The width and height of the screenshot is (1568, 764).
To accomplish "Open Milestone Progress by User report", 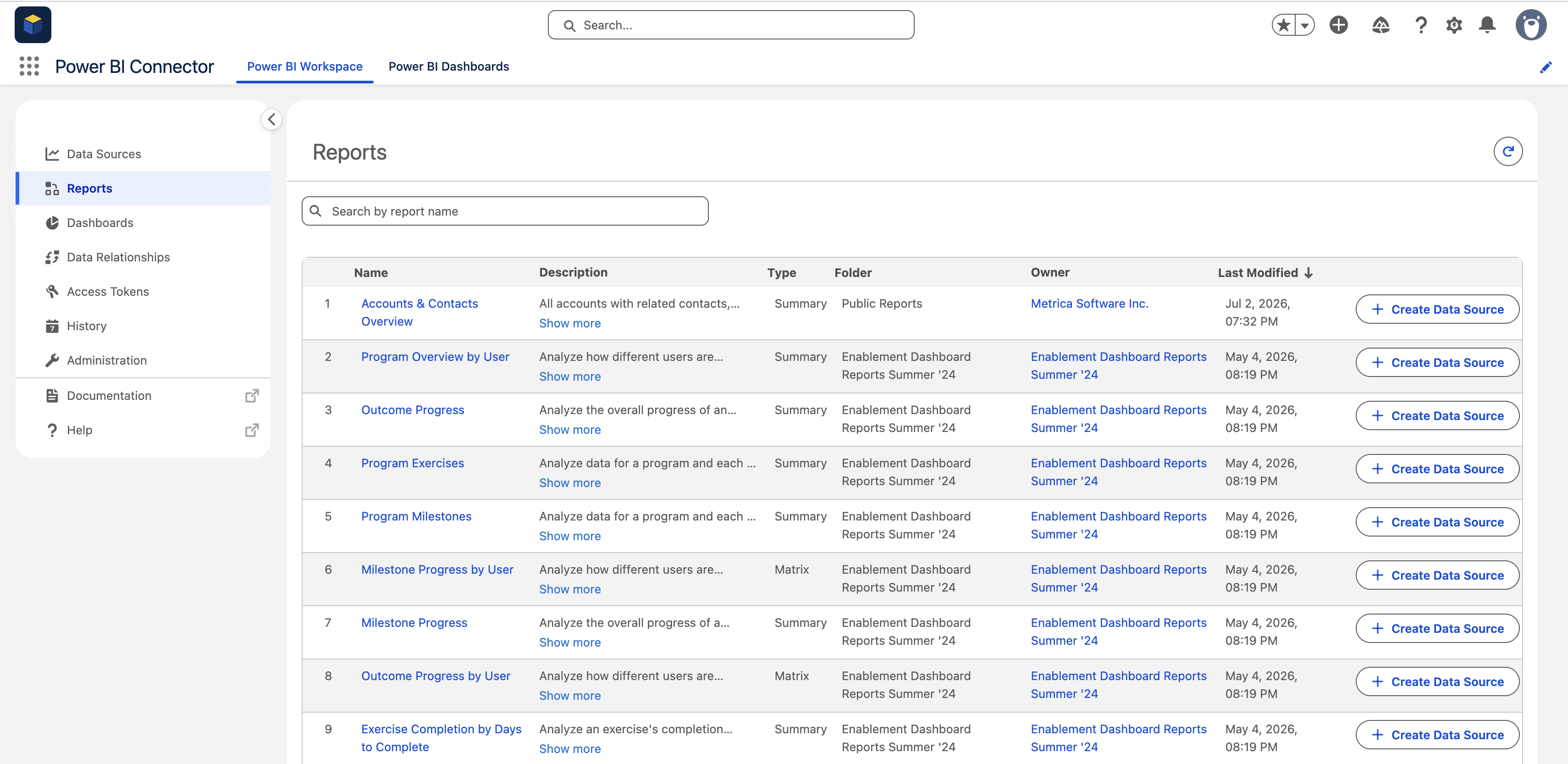I will click(x=437, y=569).
